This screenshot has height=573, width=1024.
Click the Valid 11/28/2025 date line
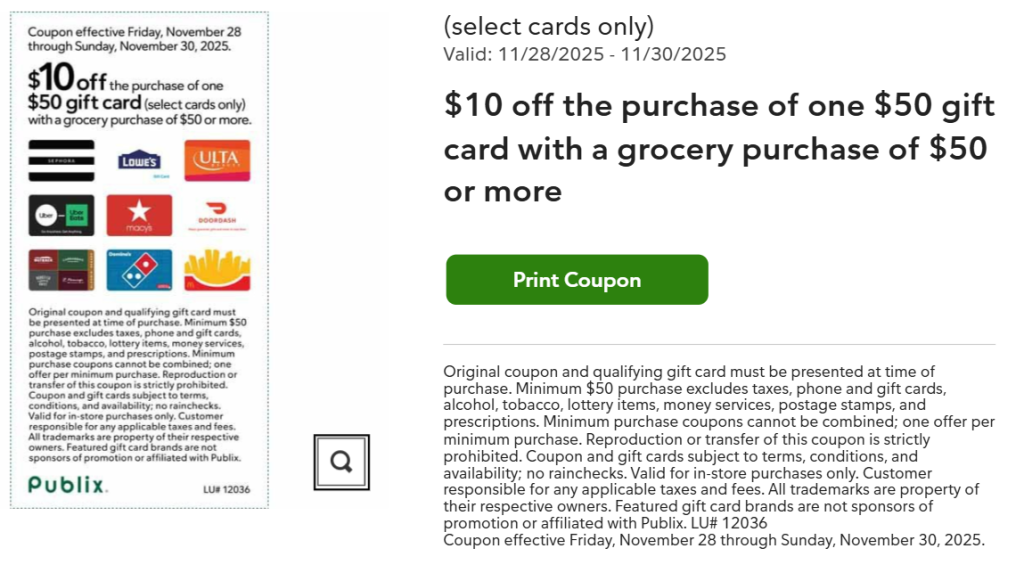584,54
